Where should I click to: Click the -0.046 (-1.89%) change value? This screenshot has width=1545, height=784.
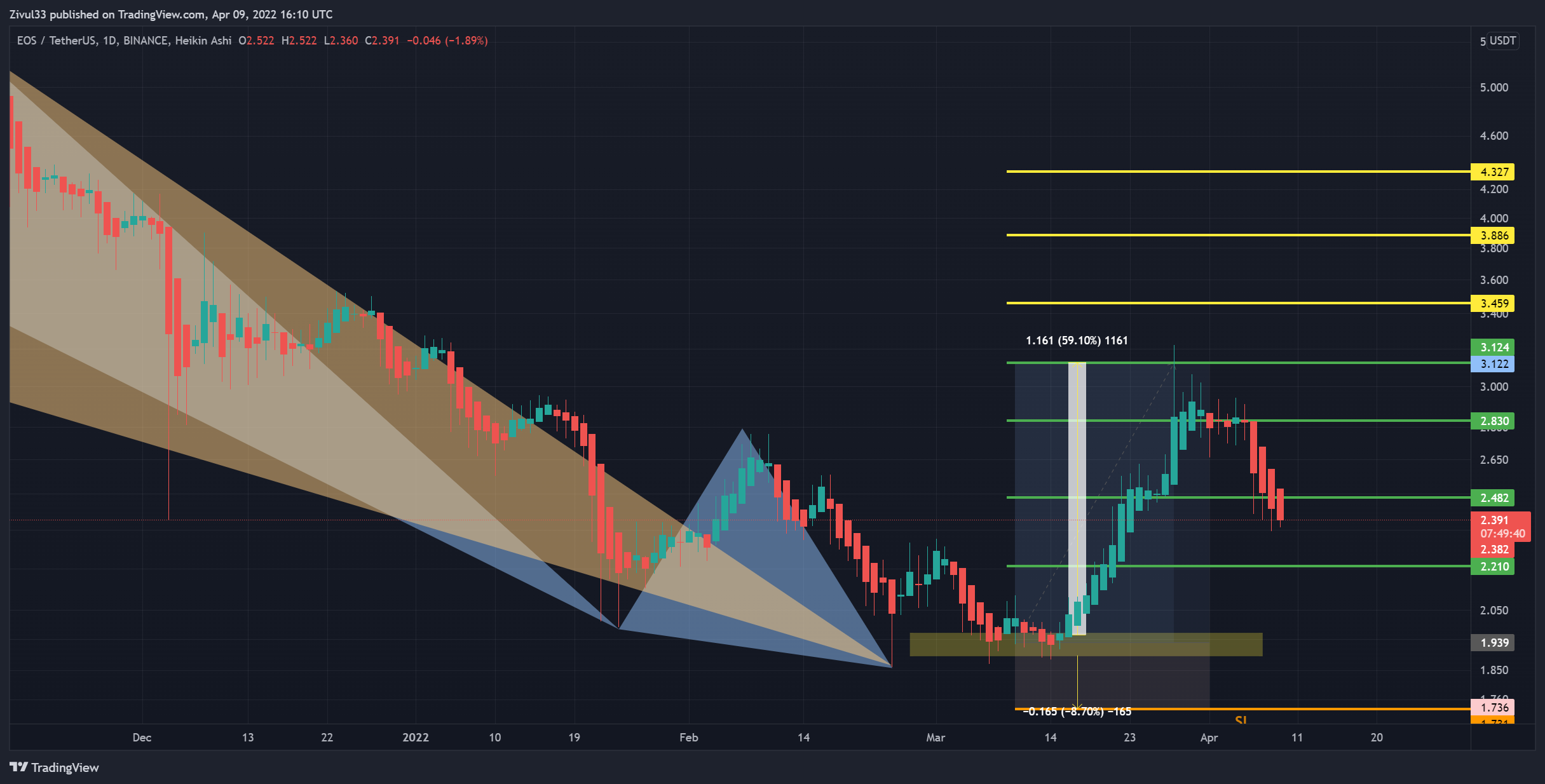point(447,41)
